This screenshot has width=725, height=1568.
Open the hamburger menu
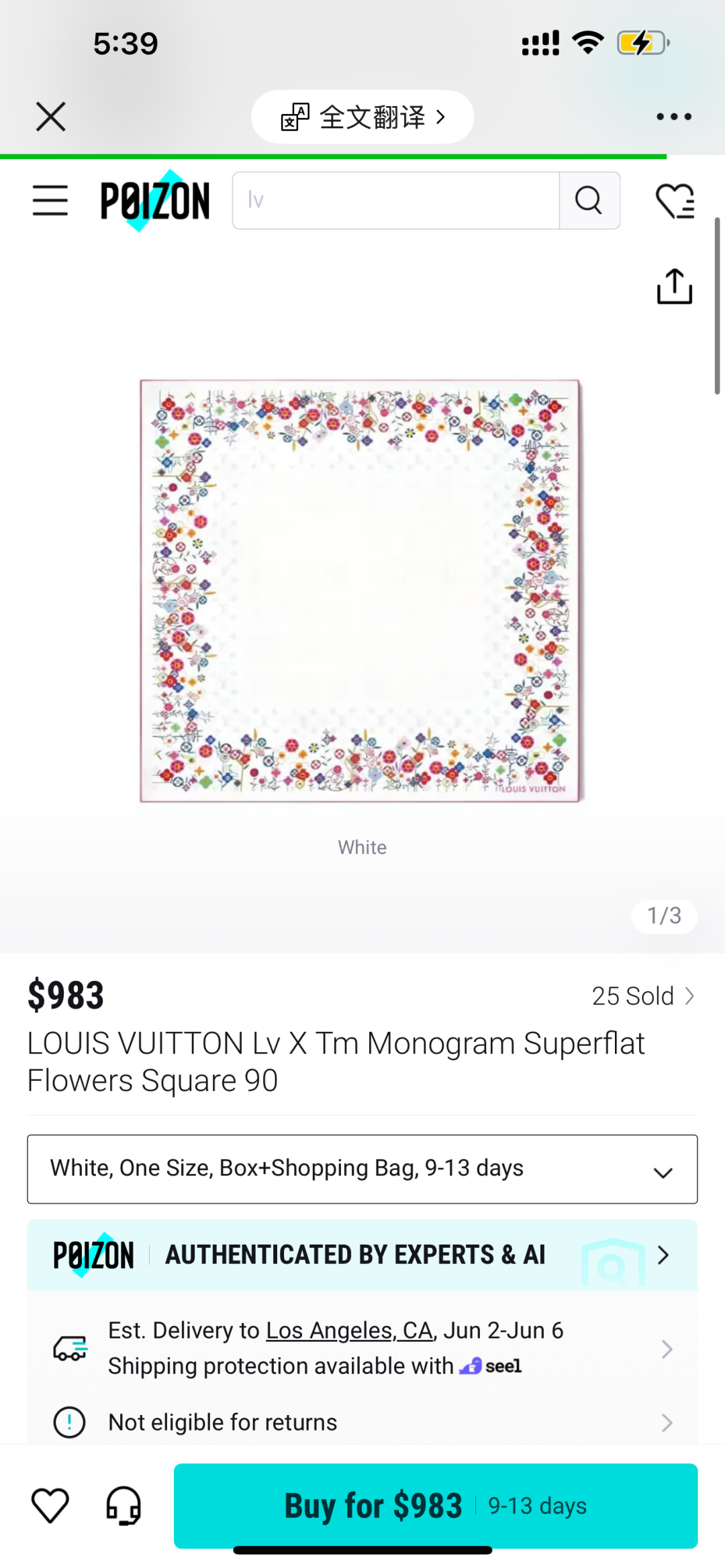coord(50,201)
